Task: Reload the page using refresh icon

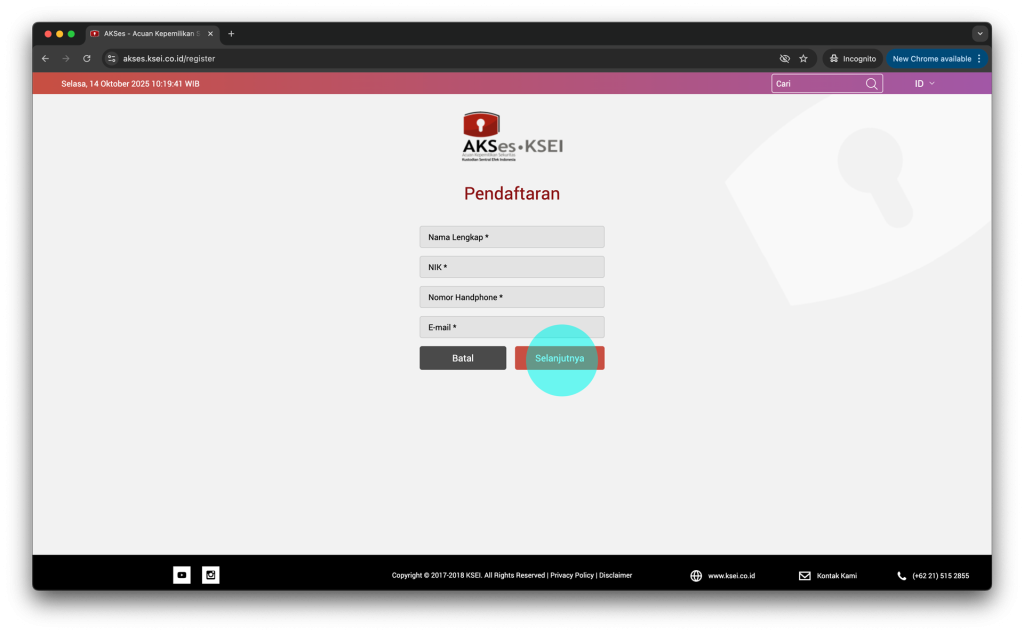Action: 87,59
